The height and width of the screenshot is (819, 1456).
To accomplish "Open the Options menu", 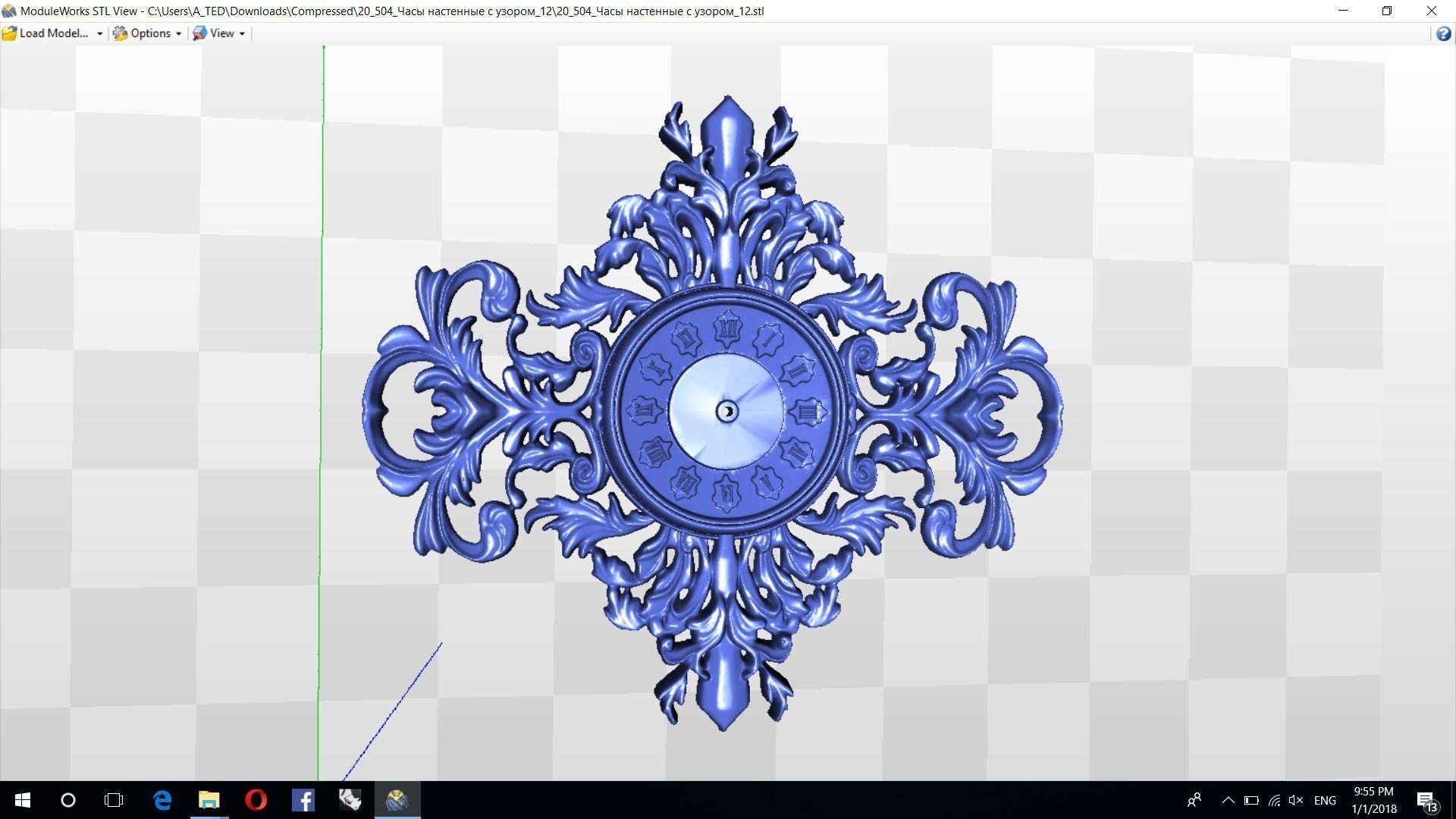I will 150,33.
